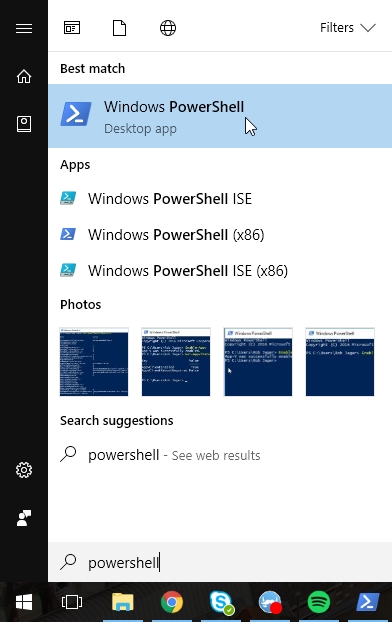Click the Apps section heading
392x622 pixels.
[x=75, y=165]
